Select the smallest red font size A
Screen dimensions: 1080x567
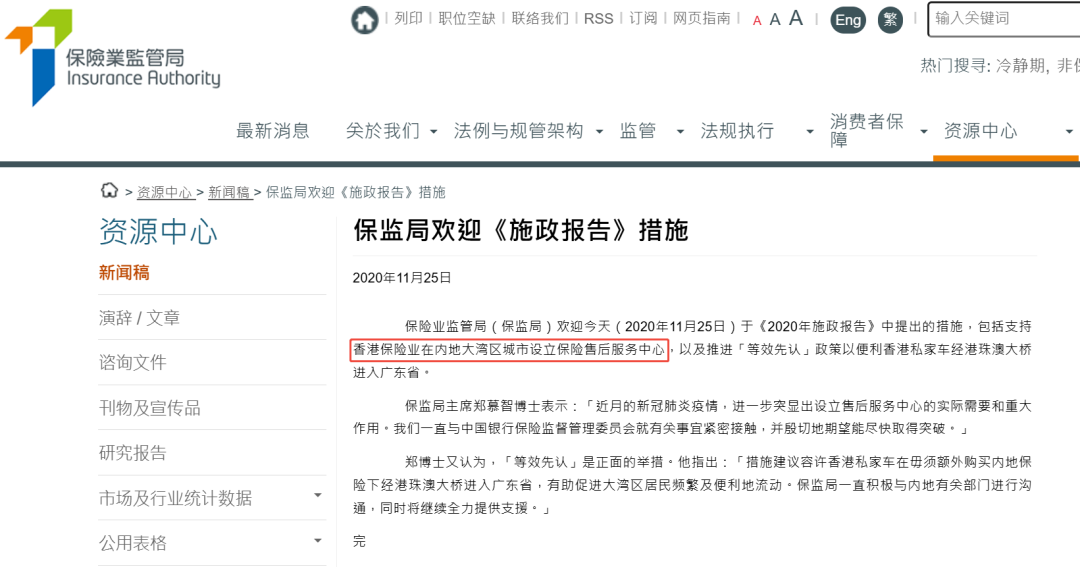(757, 21)
